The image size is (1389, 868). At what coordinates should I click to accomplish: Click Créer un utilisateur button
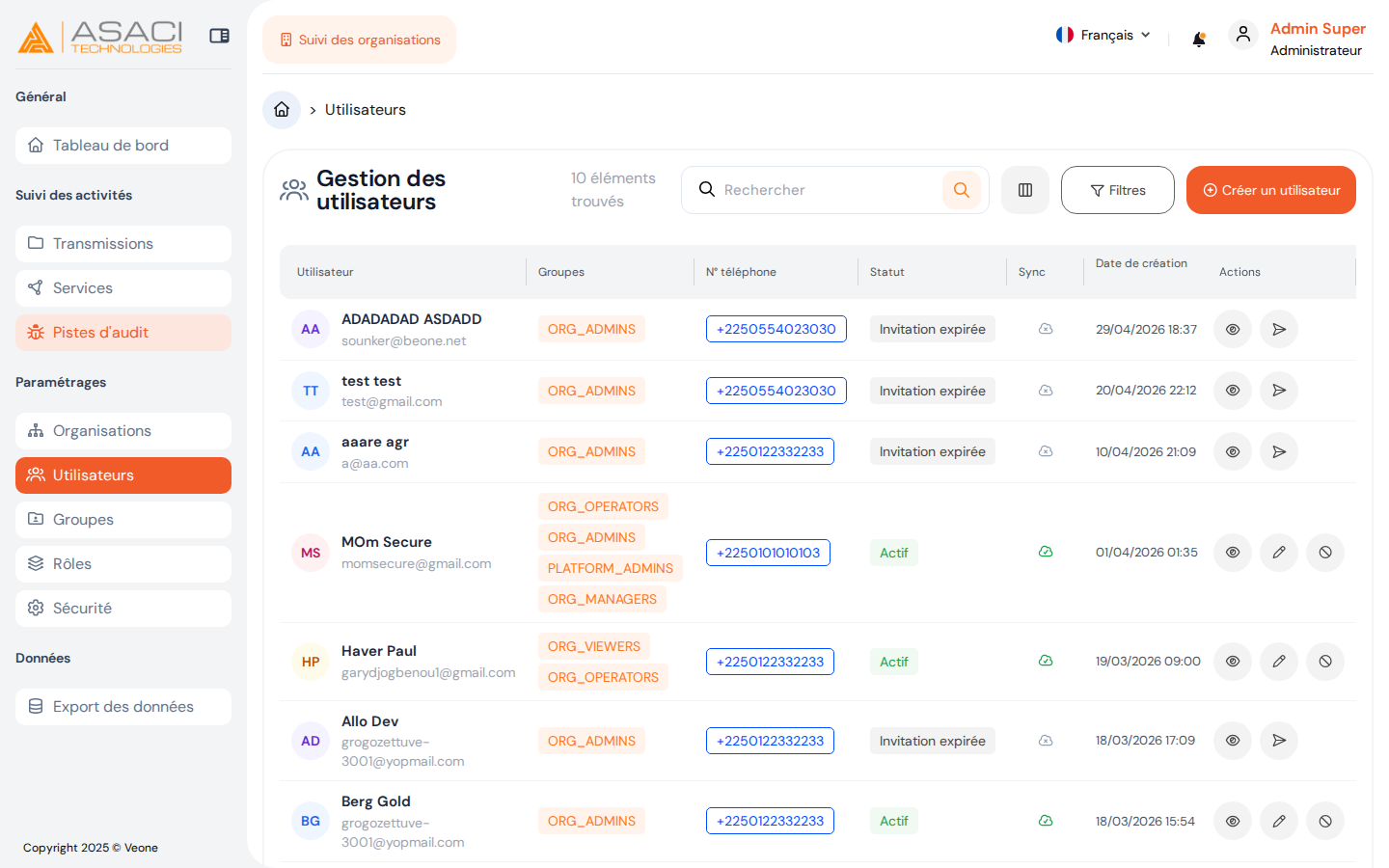point(1271,190)
